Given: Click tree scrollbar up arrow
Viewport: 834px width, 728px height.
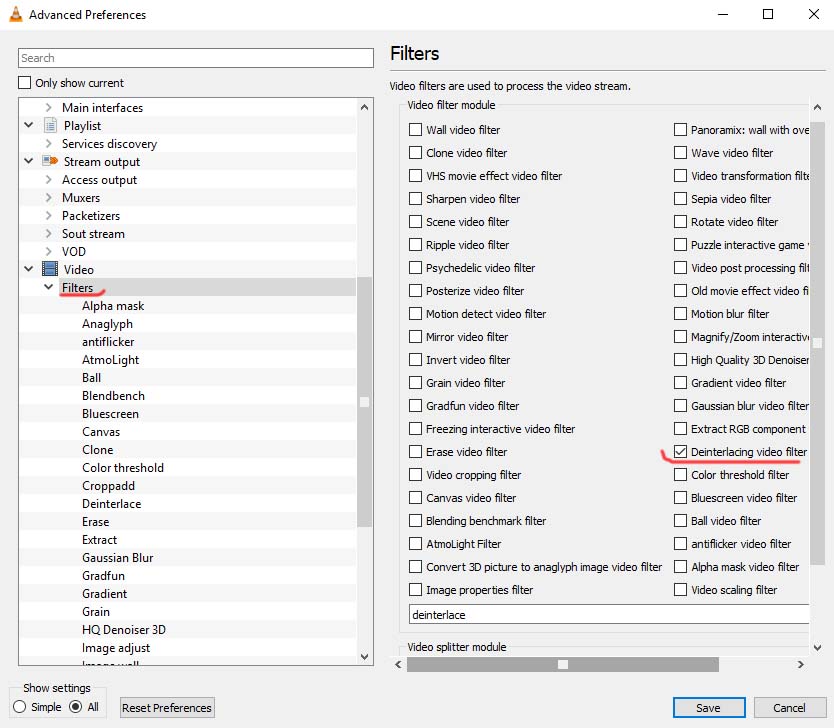Looking at the screenshot, I should coord(364,107).
